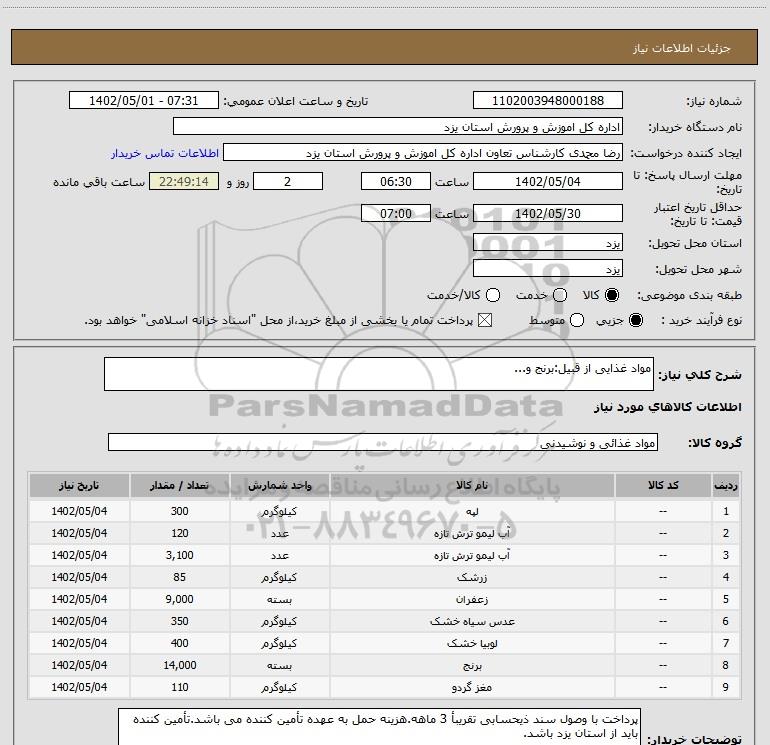770x745 pixels.
Task: Click the request creator name field
Action: (423, 153)
